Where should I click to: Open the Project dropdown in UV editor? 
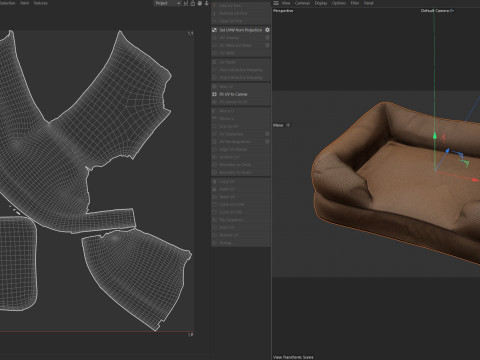click(168, 3)
